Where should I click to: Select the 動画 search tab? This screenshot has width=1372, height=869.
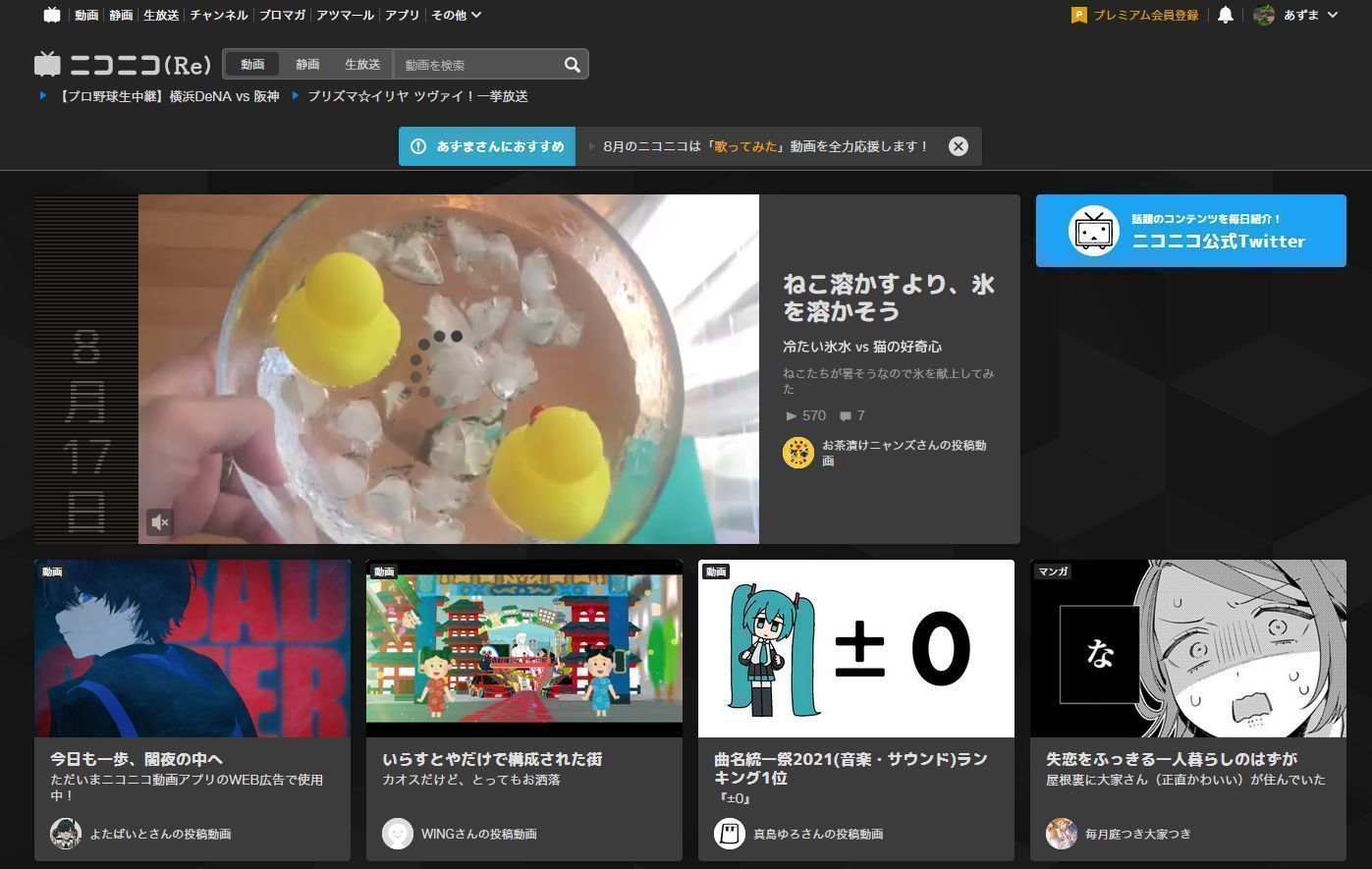click(x=252, y=65)
